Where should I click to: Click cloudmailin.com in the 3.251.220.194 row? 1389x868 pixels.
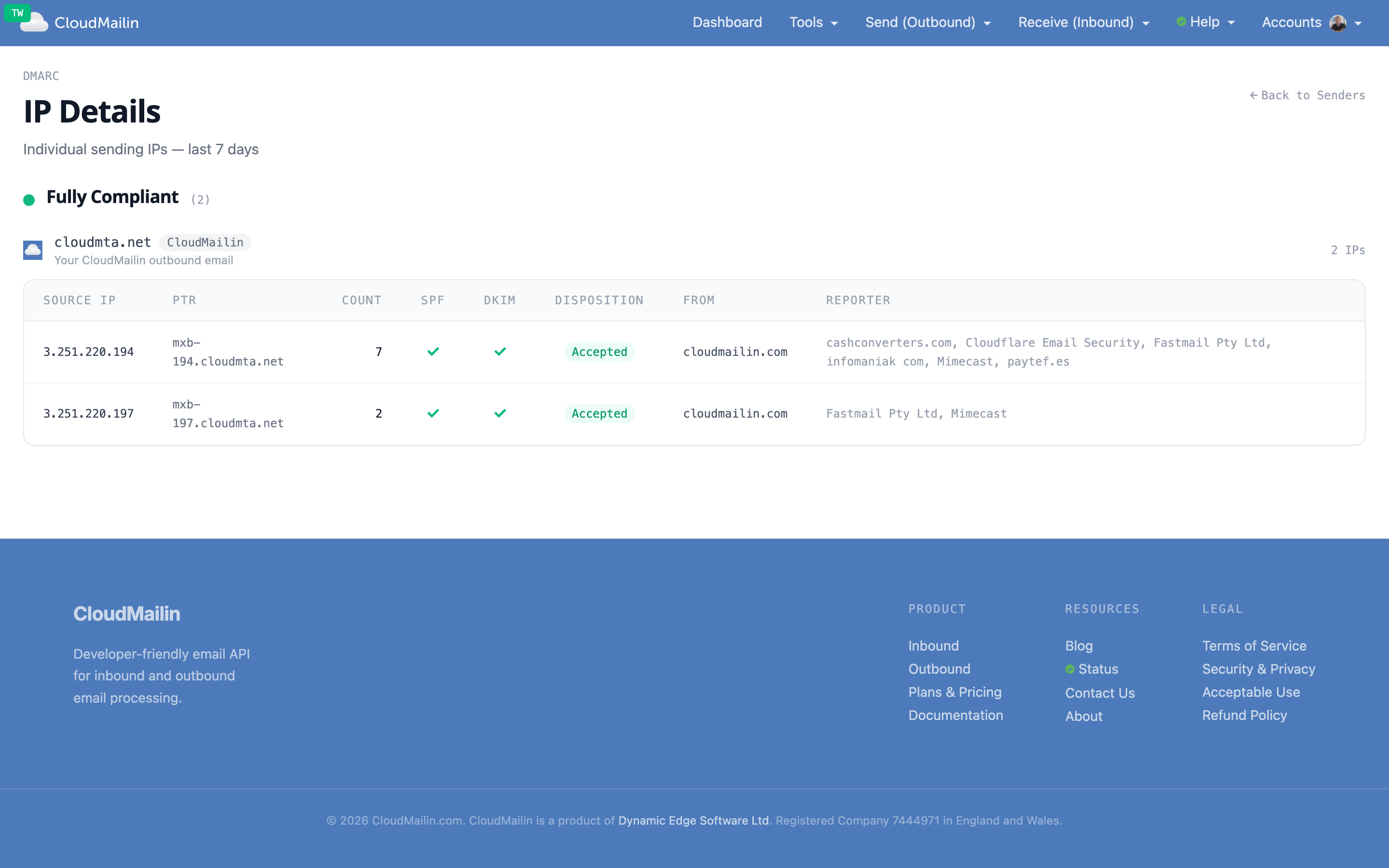pos(735,352)
